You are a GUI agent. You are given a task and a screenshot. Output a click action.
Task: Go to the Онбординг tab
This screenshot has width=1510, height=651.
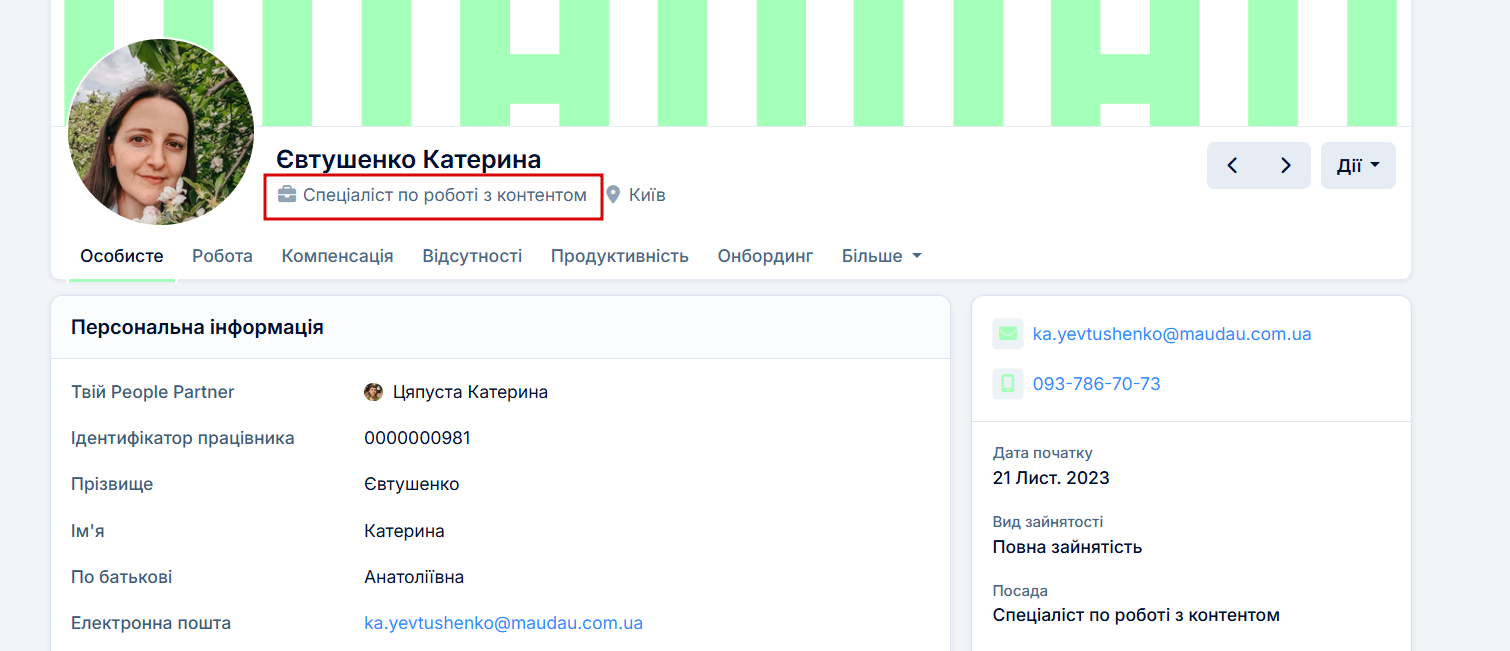(765, 256)
